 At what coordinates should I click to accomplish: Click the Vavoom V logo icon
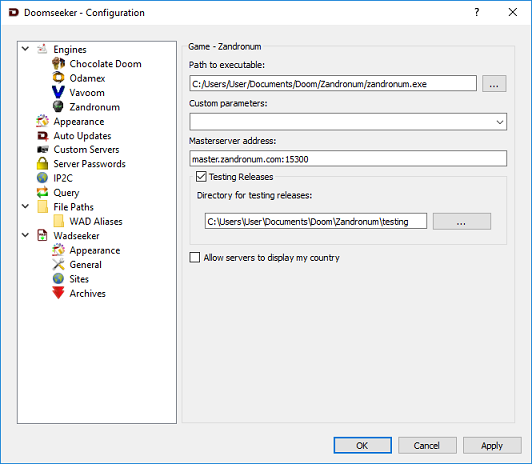[x=58, y=92]
